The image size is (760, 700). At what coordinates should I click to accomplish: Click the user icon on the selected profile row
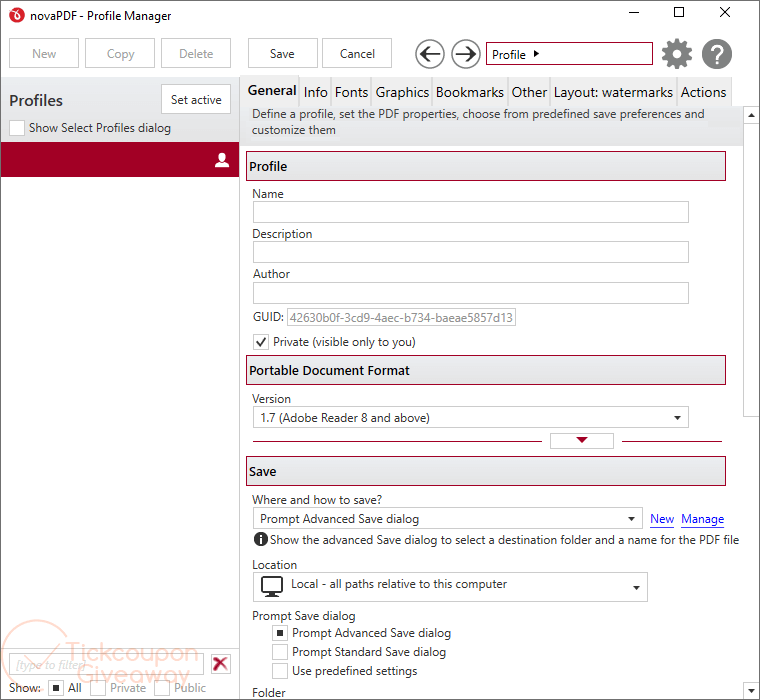tap(222, 159)
